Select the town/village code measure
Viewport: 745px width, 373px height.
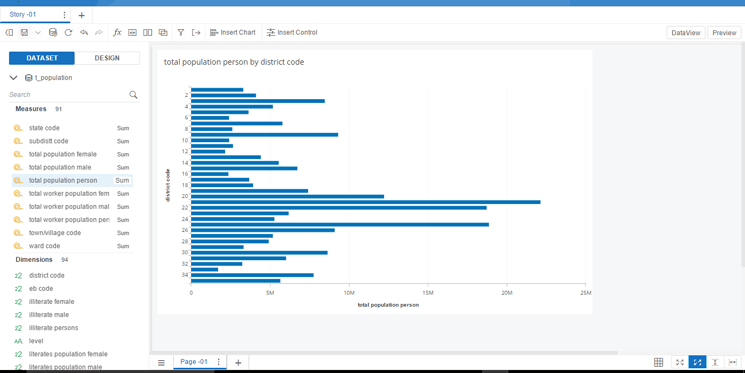[55, 233]
